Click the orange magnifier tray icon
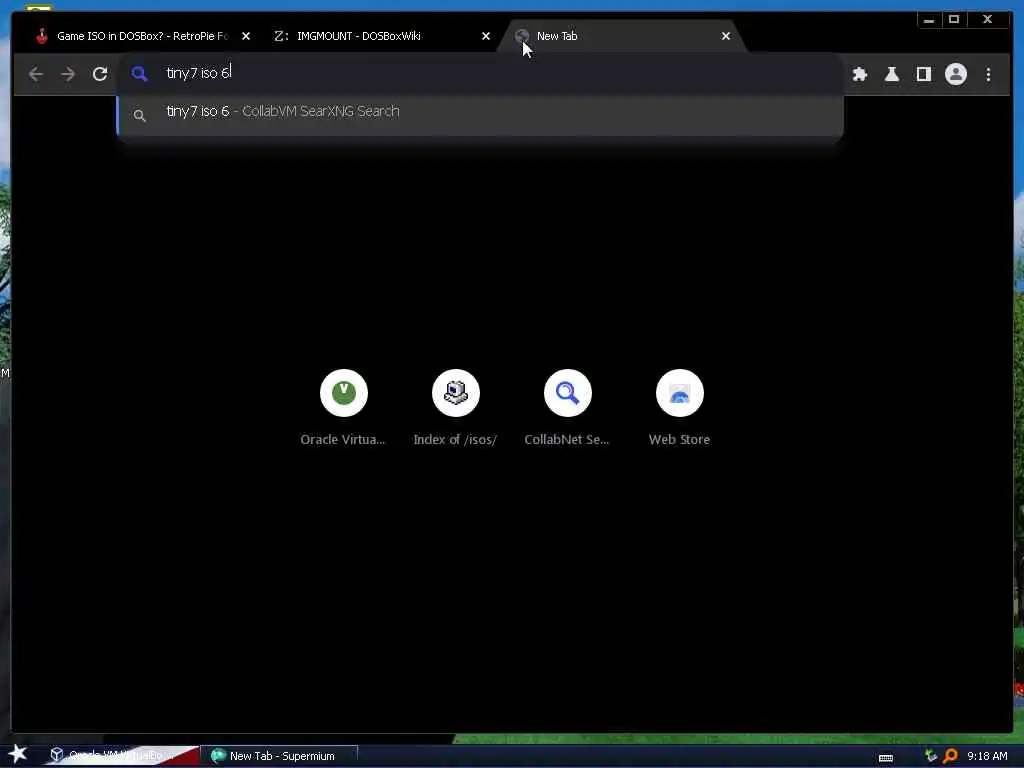1024x768 pixels. pos(950,756)
